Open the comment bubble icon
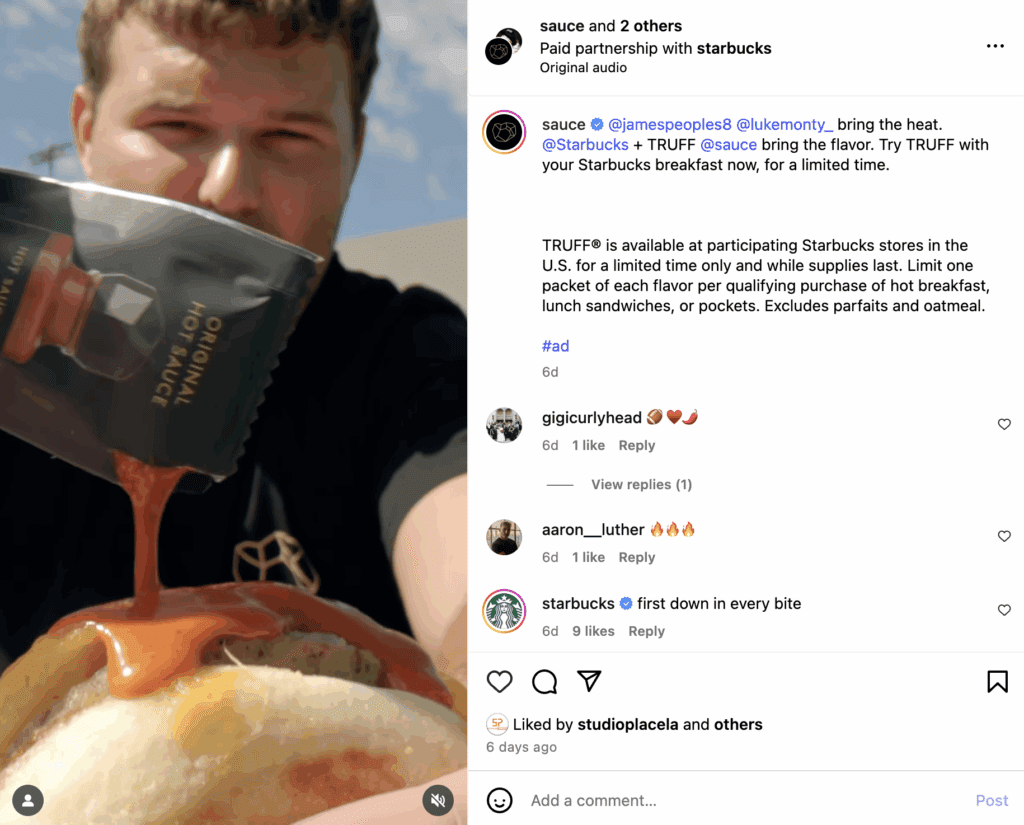Screen dimensions: 1024x825 [544, 681]
